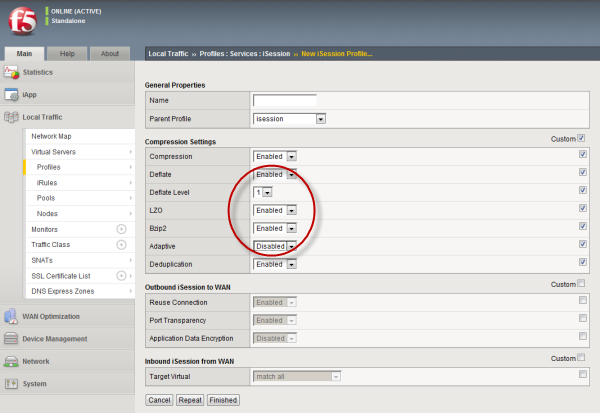Enable Custom checkbox for Outbound iSession to WAN
The height and width of the screenshot is (413, 600).
[582, 284]
